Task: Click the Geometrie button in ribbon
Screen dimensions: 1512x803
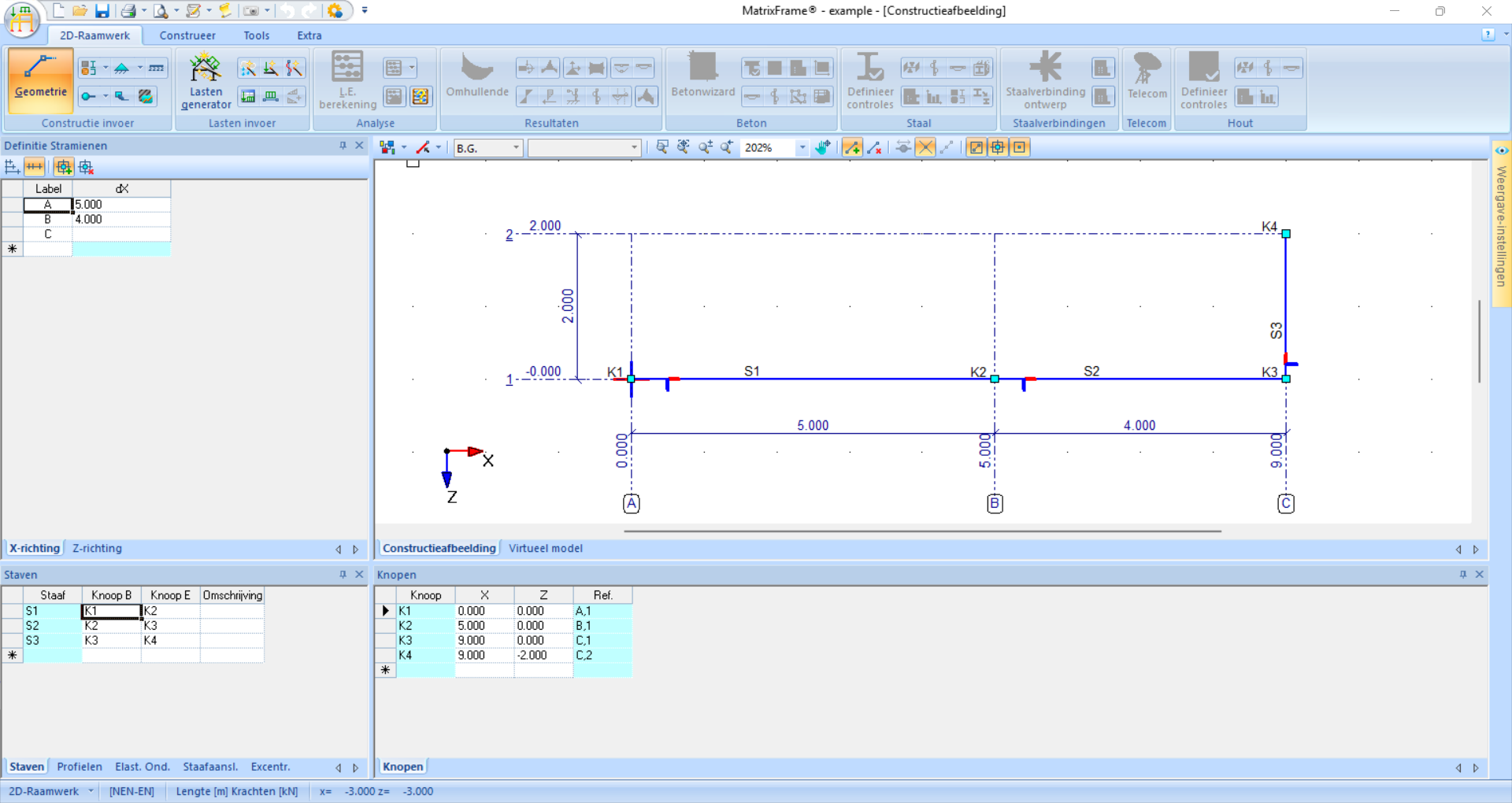Action: pyautogui.click(x=41, y=77)
